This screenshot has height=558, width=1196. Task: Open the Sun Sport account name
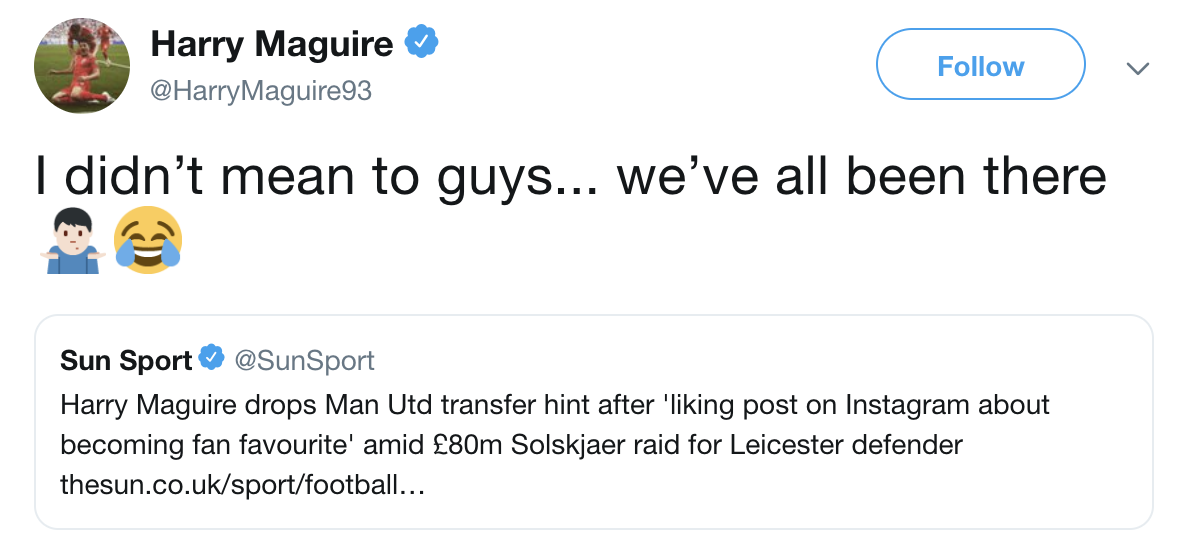click(x=126, y=360)
